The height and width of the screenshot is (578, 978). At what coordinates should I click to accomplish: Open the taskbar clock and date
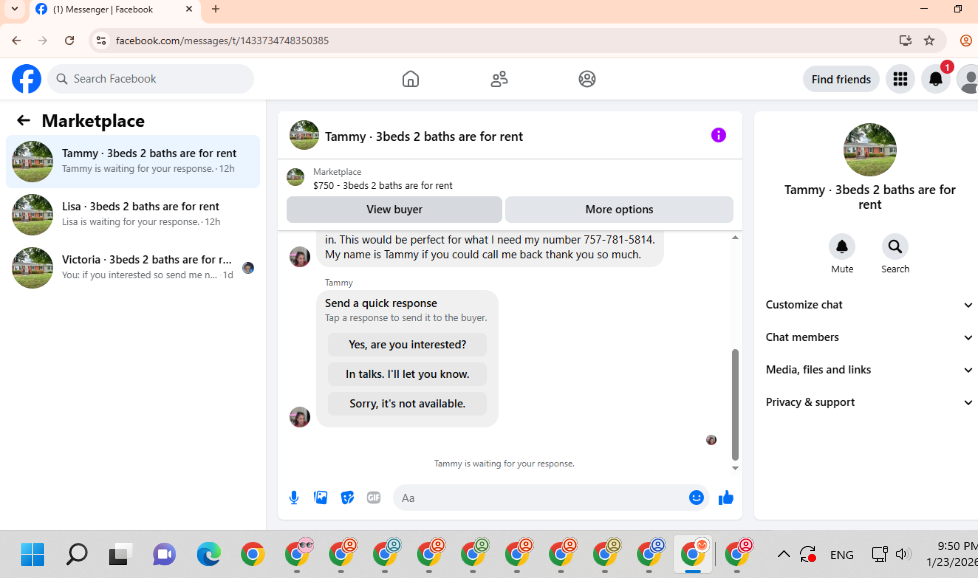pos(951,554)
